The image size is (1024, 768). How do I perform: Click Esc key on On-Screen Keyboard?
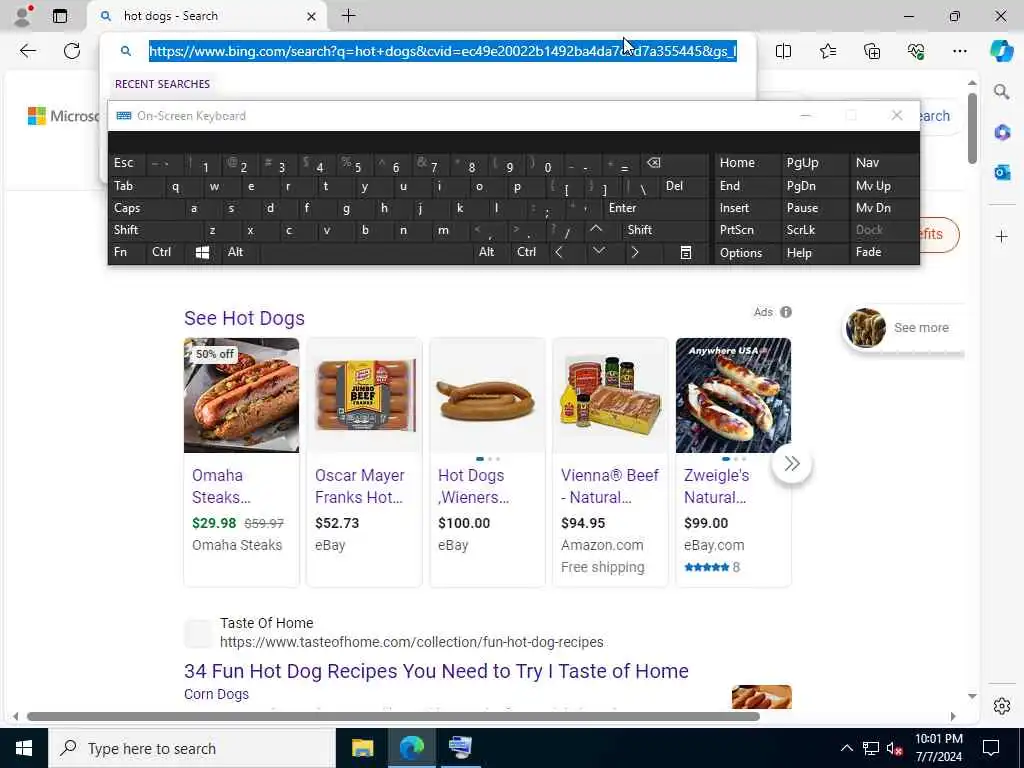127,163
